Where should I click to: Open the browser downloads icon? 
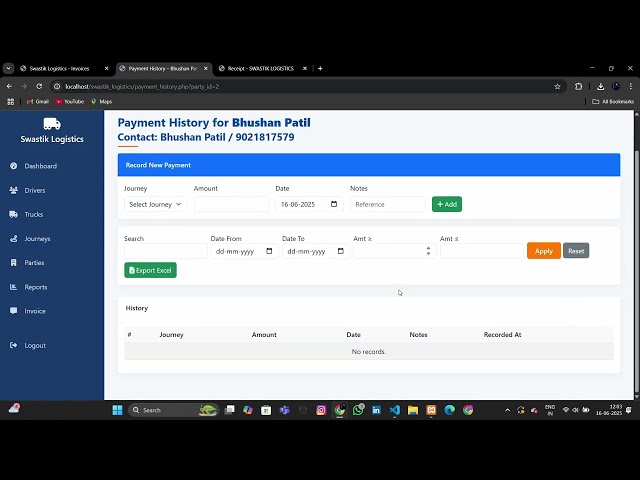pyautogui.click(x=600, y=87)
